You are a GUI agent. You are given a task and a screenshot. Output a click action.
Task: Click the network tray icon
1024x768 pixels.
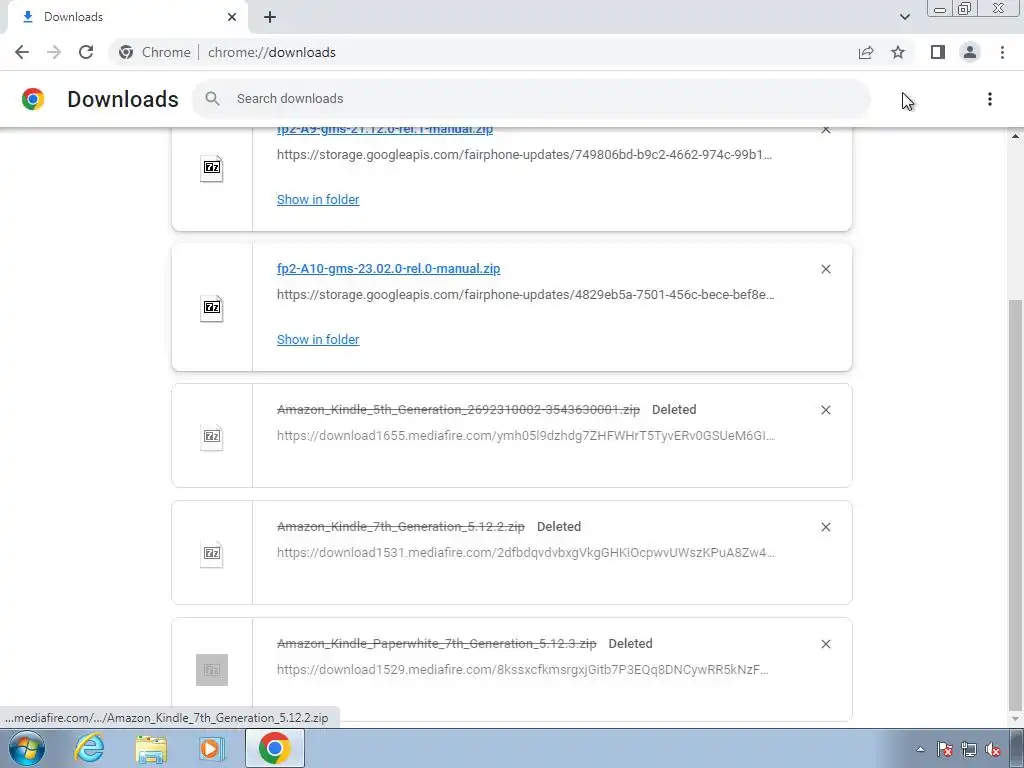(x=969, y=750)
